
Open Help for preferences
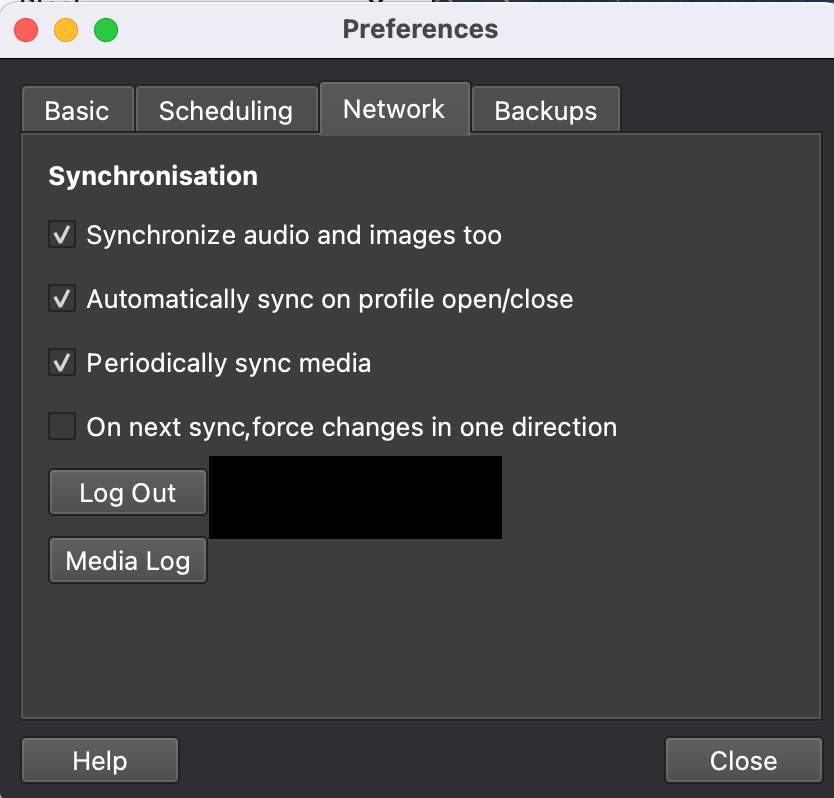(x=100, y=760)
